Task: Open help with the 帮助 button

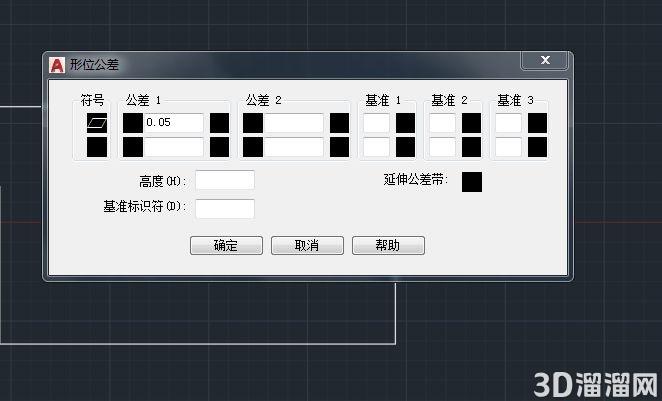Action: [x=388, y=245]
